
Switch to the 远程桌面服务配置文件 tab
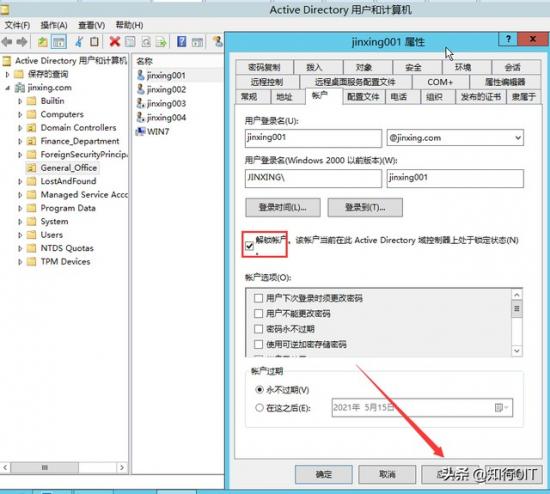coord(355,82)
